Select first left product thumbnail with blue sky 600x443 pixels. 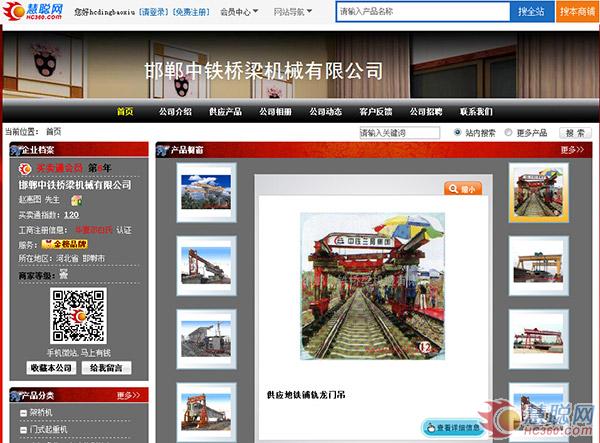206,192
